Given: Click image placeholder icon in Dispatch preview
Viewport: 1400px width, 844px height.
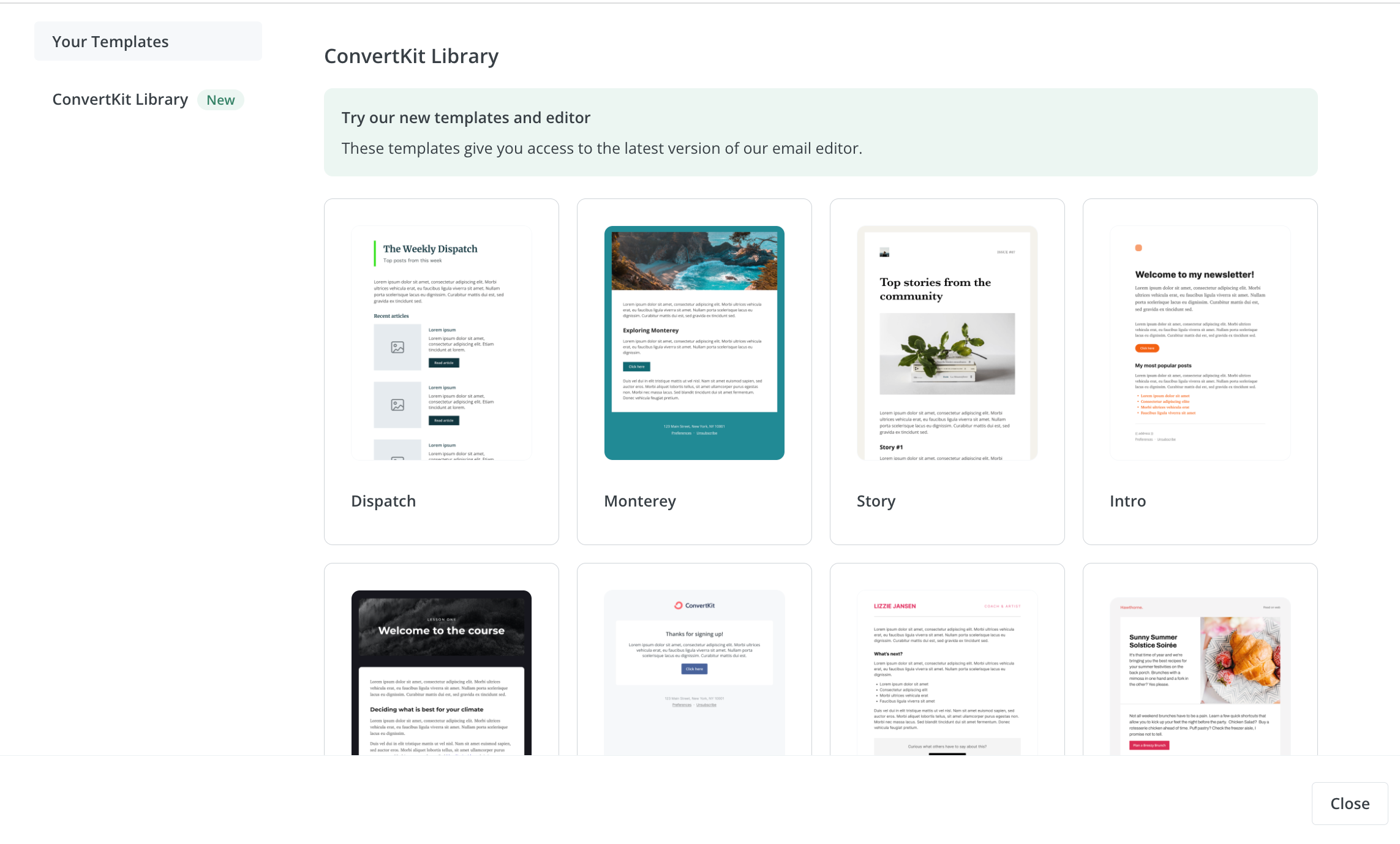Looking at the screenshot, I should point(397,347).
